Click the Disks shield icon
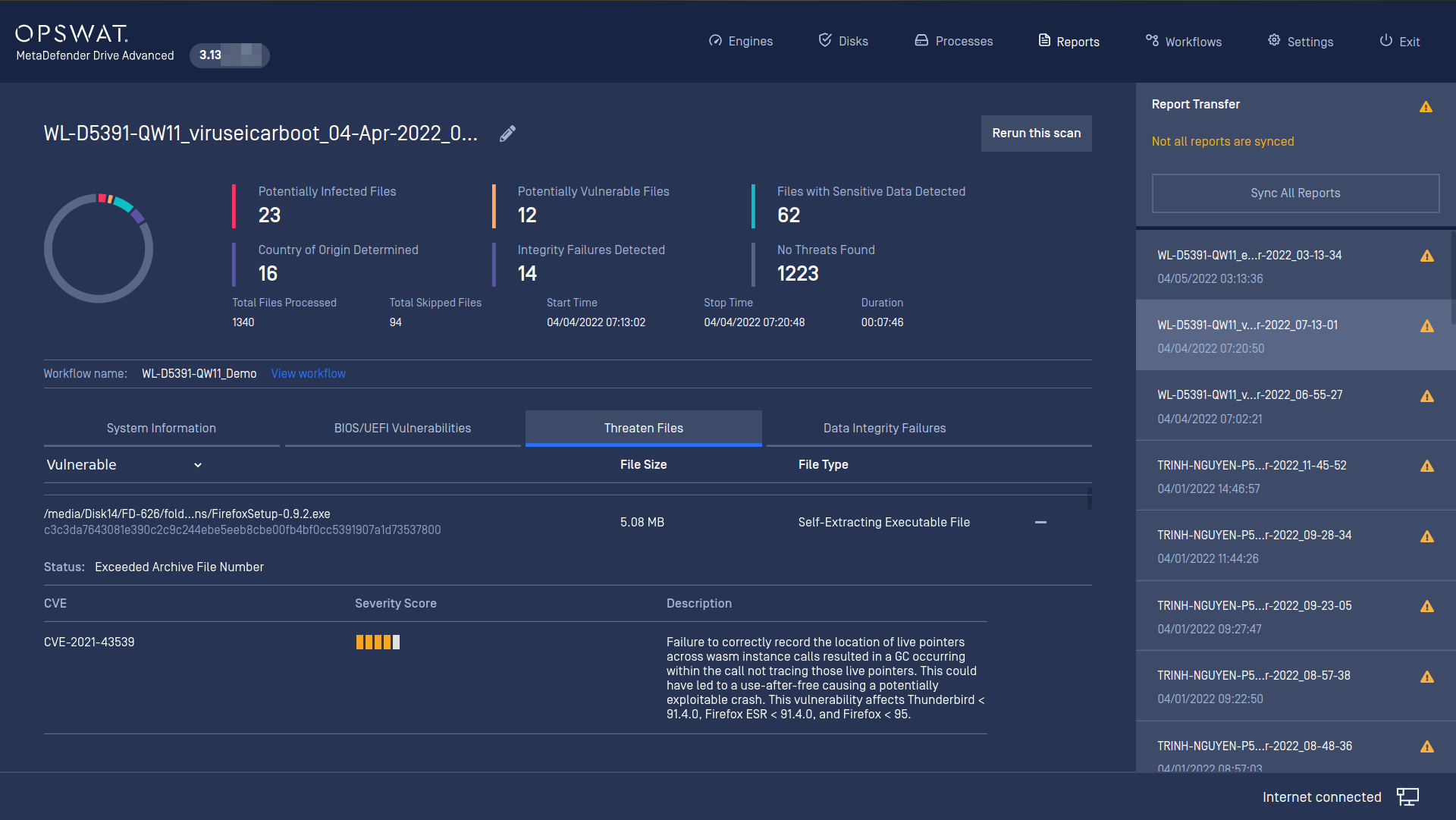The image size is (1456, 820). tap(825, 40)
